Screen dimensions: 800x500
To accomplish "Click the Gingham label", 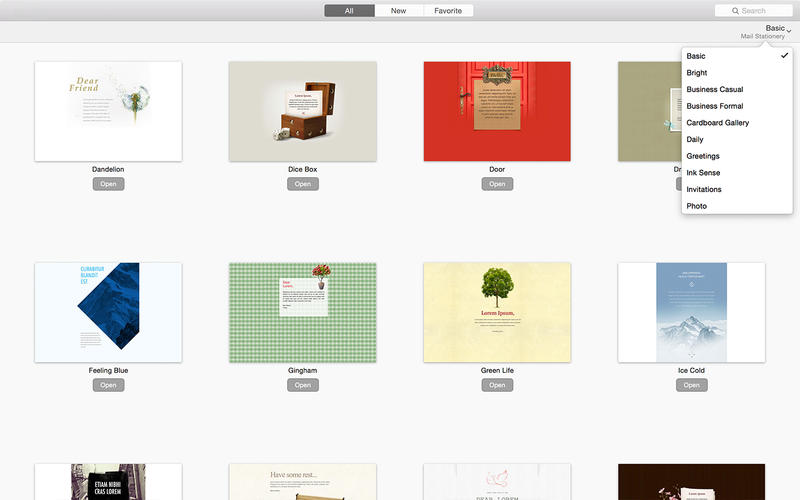I will pos(303,370).
